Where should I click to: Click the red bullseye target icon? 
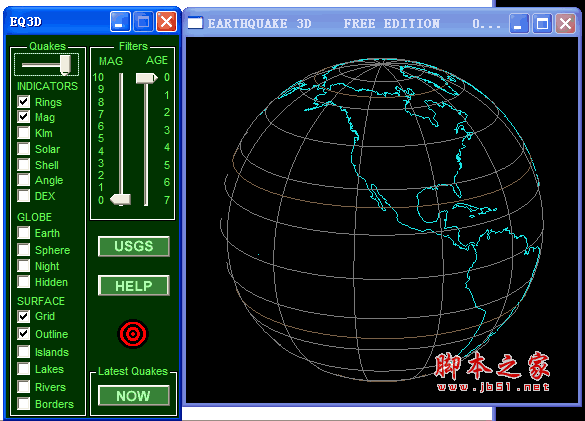coord(133,334)
